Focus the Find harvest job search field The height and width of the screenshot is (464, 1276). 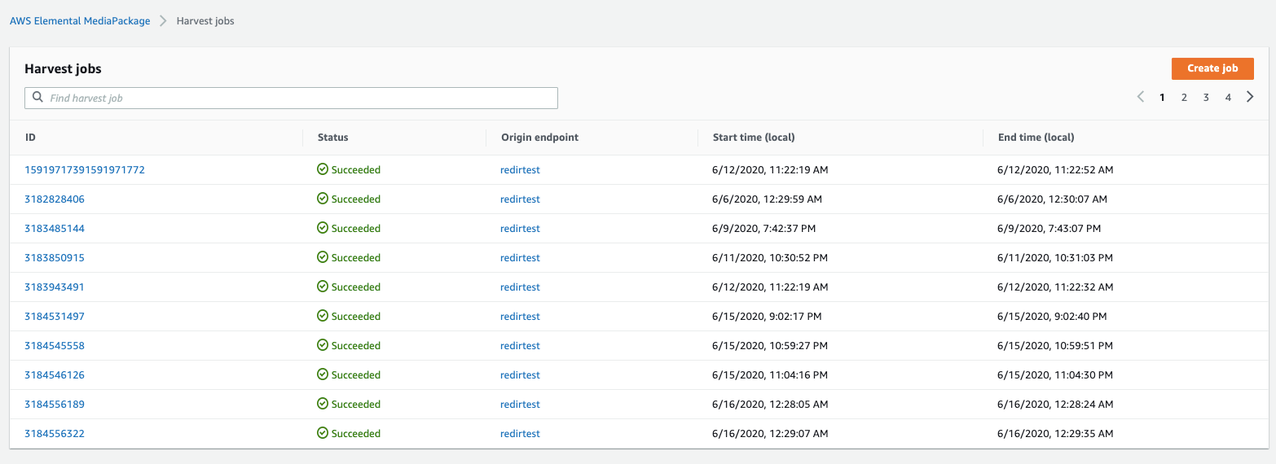tap(300, 98)
